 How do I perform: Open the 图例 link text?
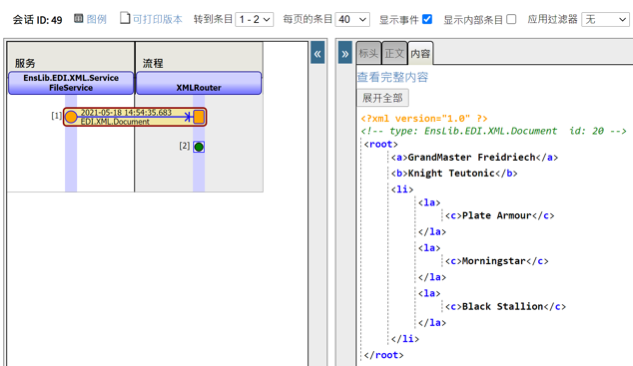coord(96,19)
